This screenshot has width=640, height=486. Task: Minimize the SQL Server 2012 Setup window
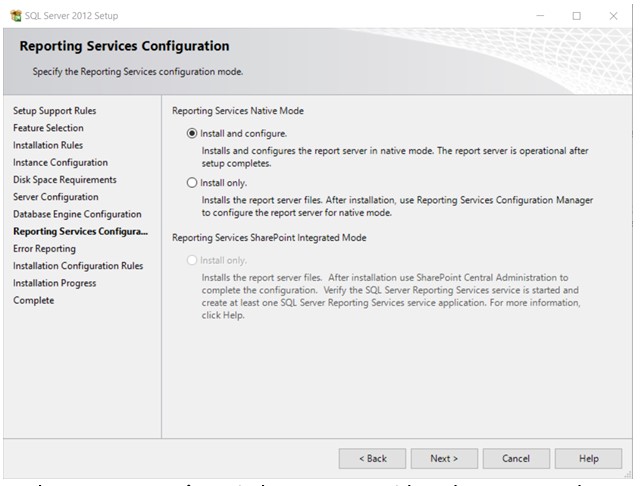pos(540,16)
